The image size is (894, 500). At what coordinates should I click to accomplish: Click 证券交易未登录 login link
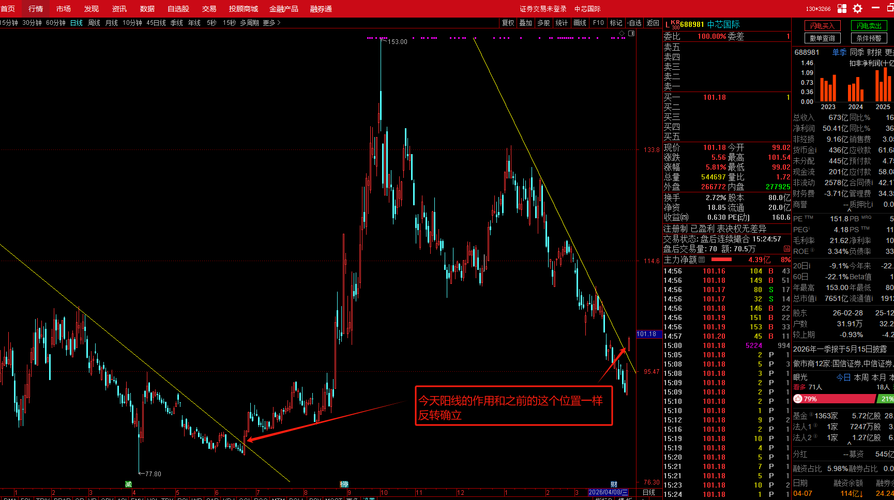tap(543, 9)
